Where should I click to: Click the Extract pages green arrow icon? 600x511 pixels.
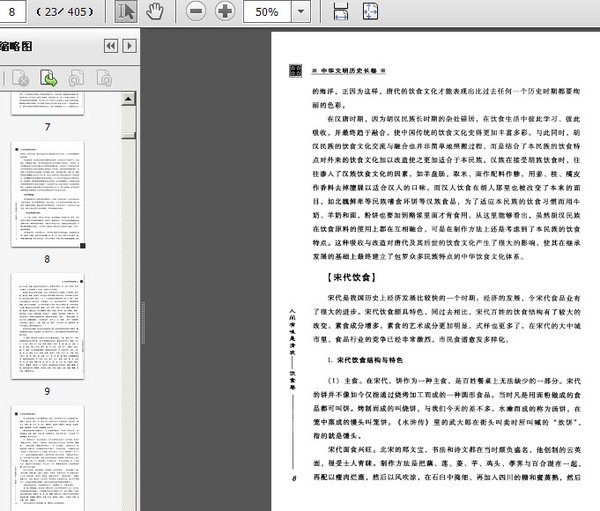click(x=49, y=78)
